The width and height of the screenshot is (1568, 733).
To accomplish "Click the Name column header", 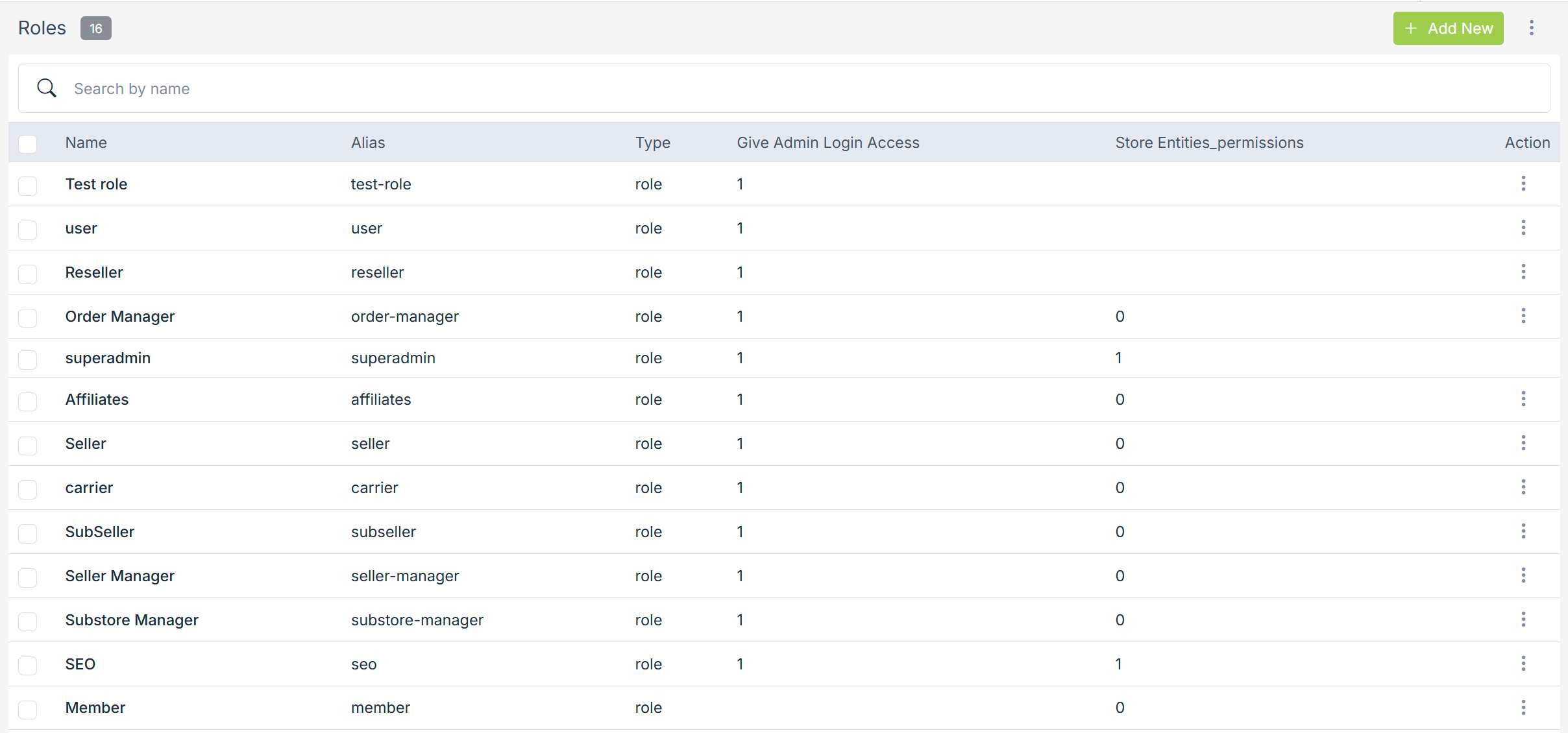I will tap(86, 143).
